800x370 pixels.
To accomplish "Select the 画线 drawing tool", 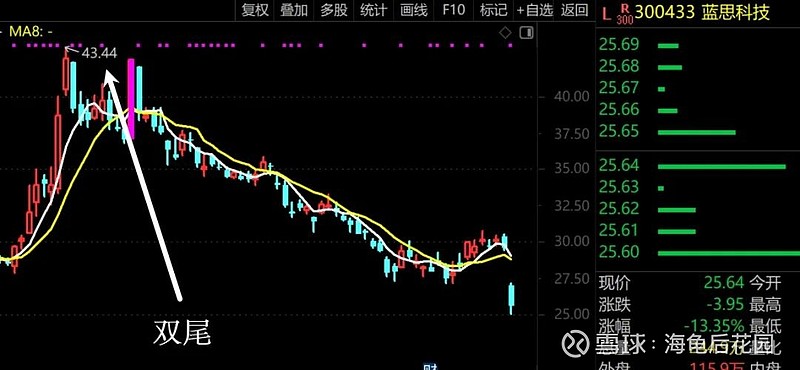I will pos(414,10).
